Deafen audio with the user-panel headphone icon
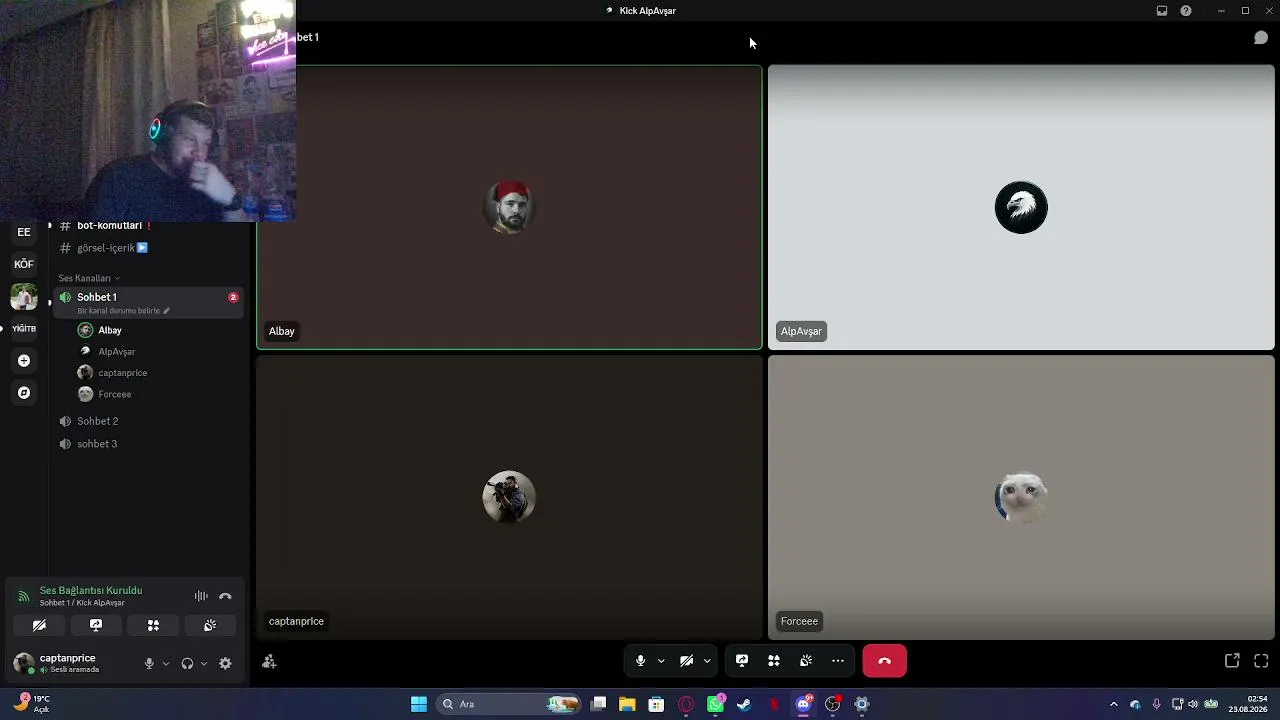The image size is (1280, 720). (x=187, y=663)
